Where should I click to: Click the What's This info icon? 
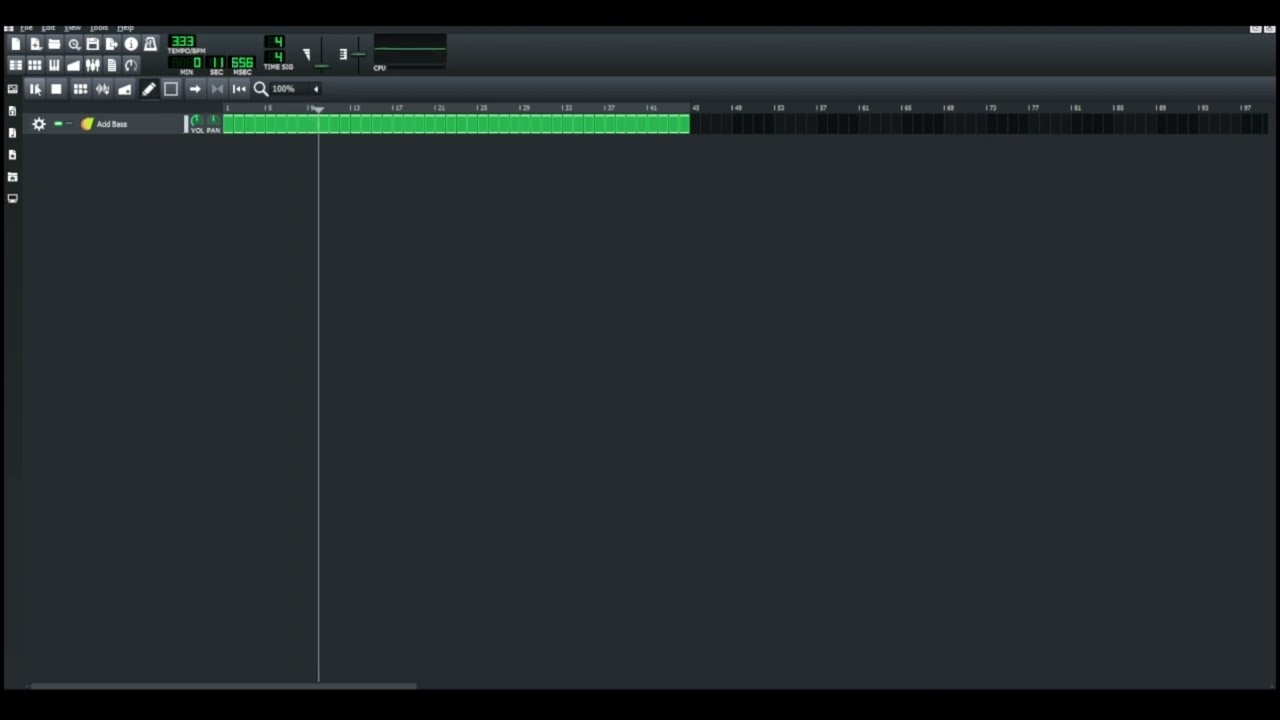[131, 44]
